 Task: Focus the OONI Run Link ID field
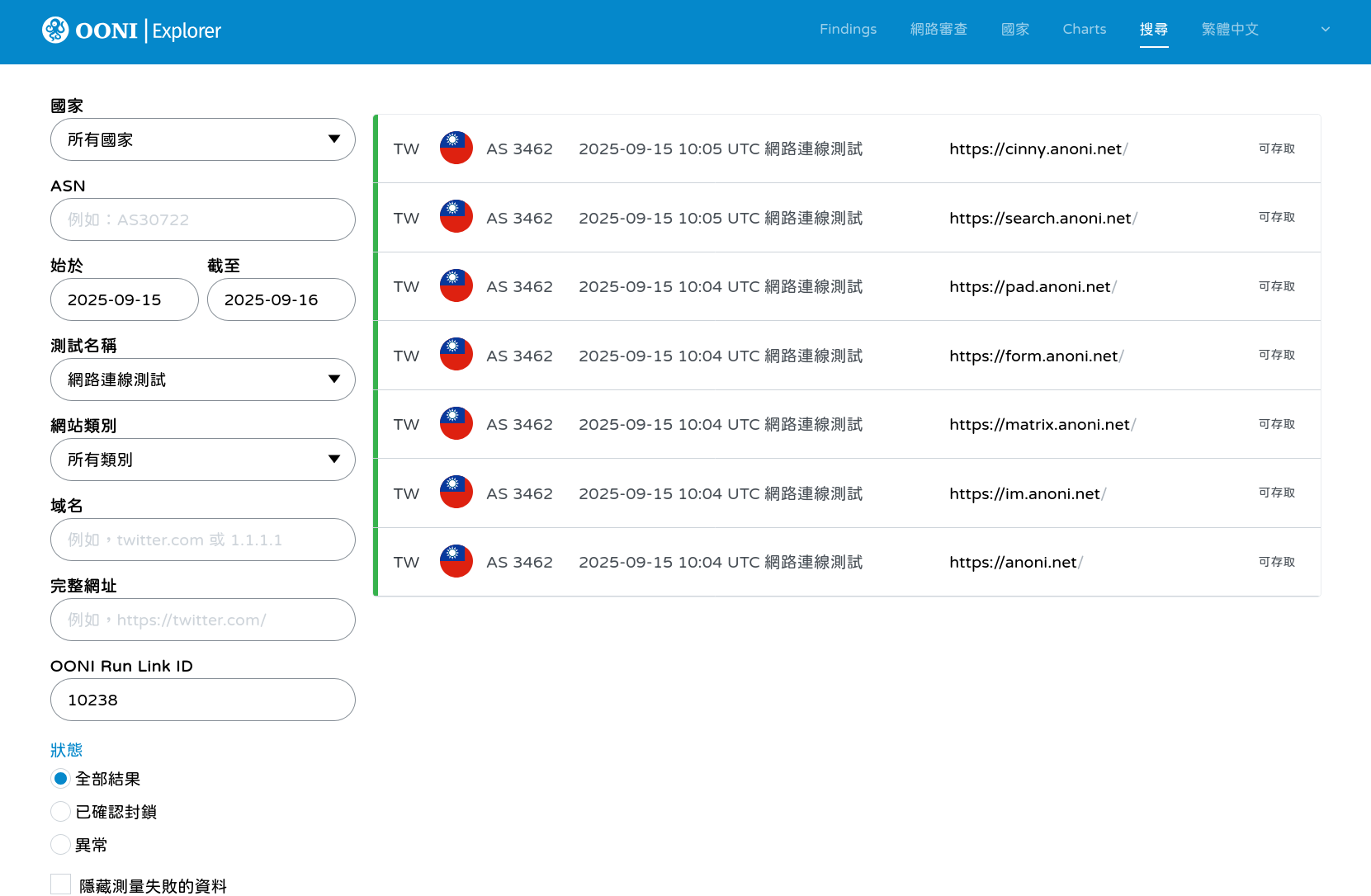click(x=202, y=700)
